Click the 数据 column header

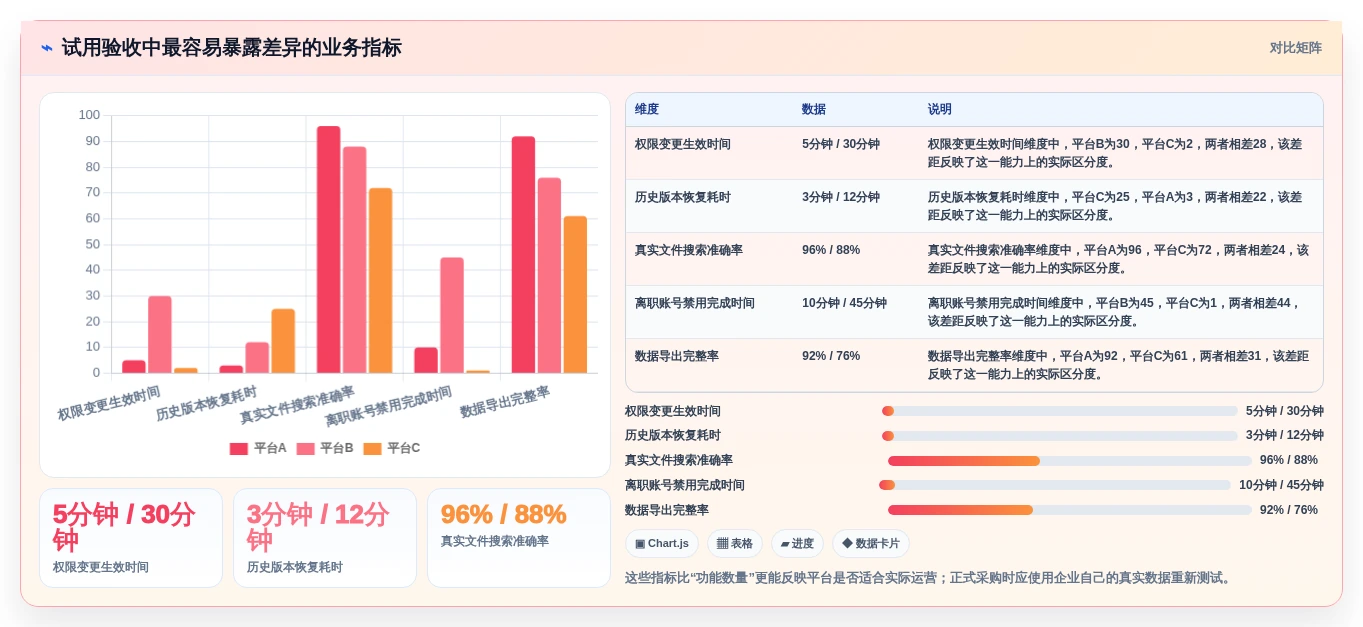[814, 110]
